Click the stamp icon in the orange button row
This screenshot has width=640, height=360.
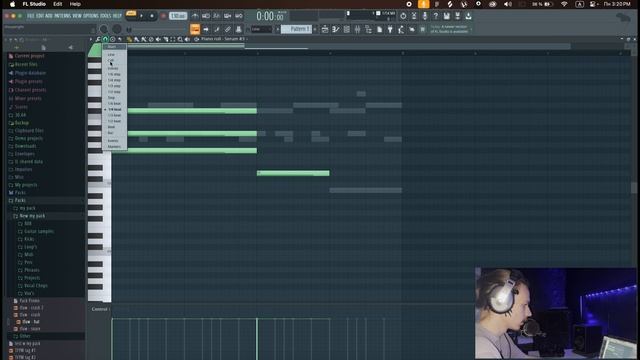239,29
